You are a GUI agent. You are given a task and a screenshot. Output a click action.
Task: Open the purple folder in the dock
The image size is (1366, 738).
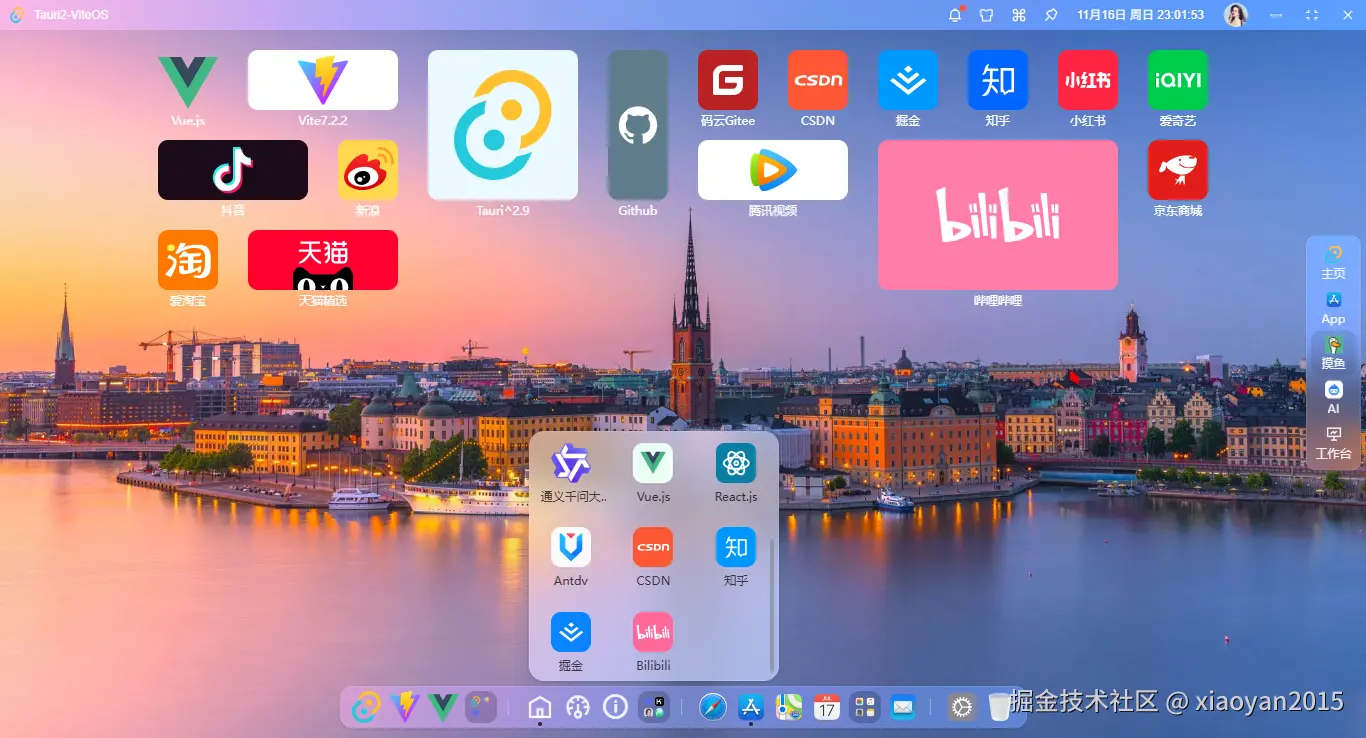[481, 707]
